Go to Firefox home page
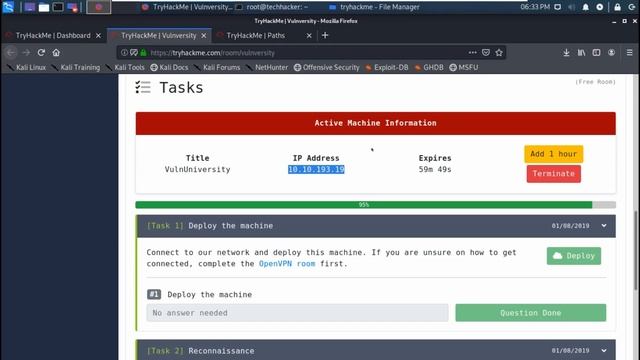This screenshot has height=360, width=640. 56,52
